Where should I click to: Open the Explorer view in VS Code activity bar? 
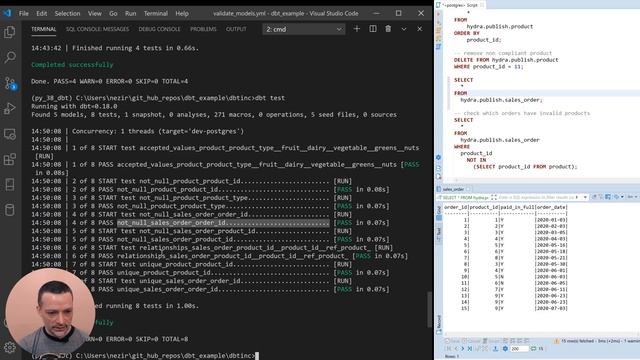[x=10, y=32]
